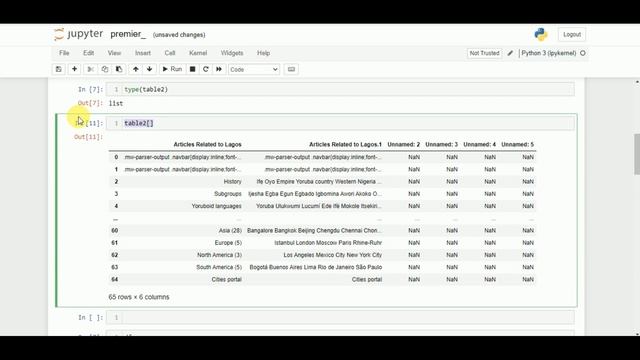Click the Ife Oyo Empire Yoruba country cell
Viewport: 640px width, 360px height.
[319, 182]
